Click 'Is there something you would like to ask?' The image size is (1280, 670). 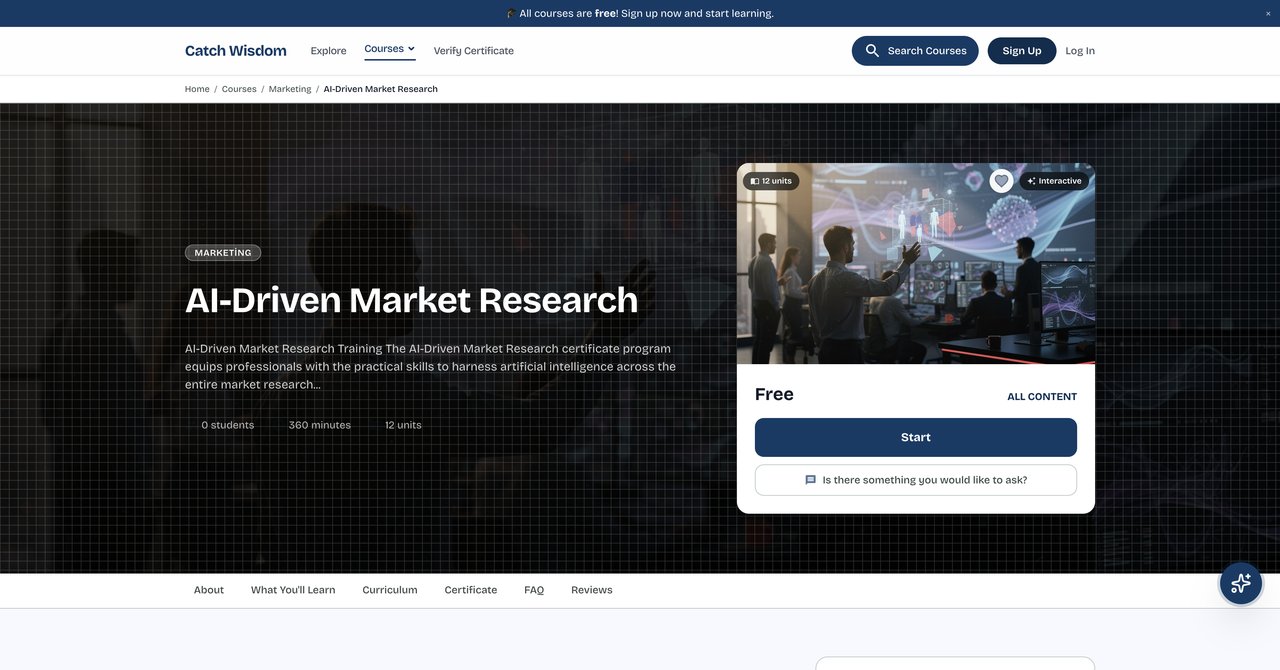tap(916, 480)
